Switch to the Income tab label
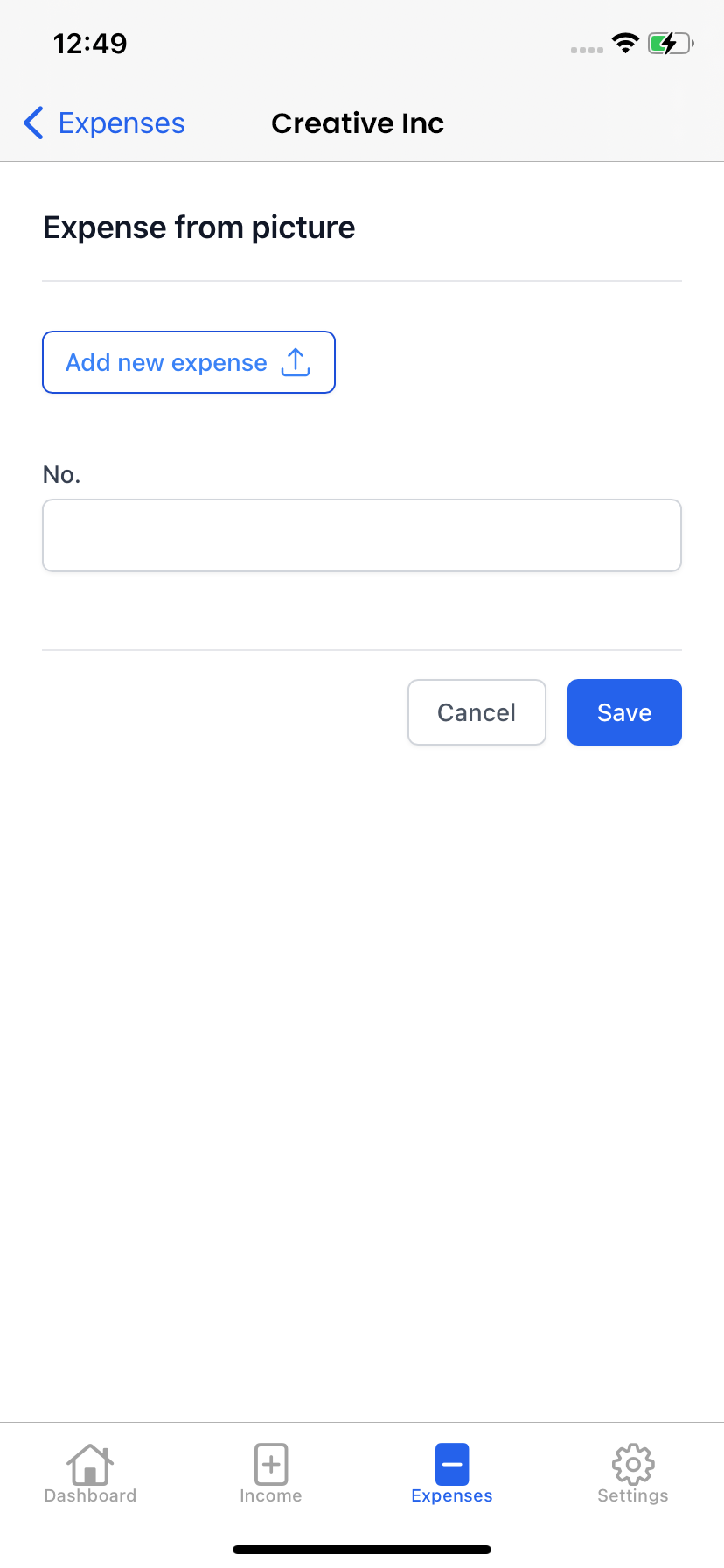 [271, 1496]
